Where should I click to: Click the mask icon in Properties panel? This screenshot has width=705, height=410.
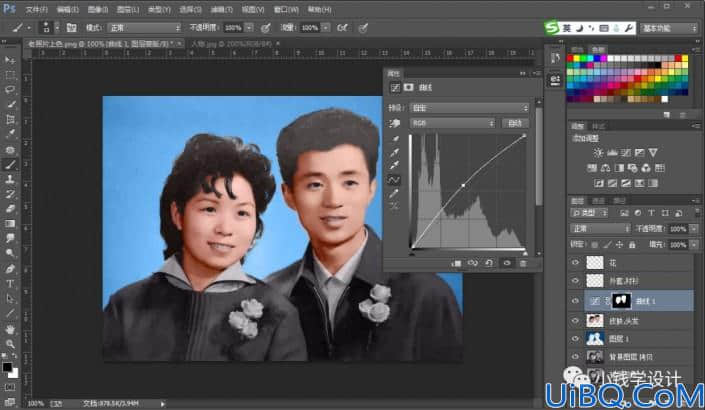[x=408, y=87]
